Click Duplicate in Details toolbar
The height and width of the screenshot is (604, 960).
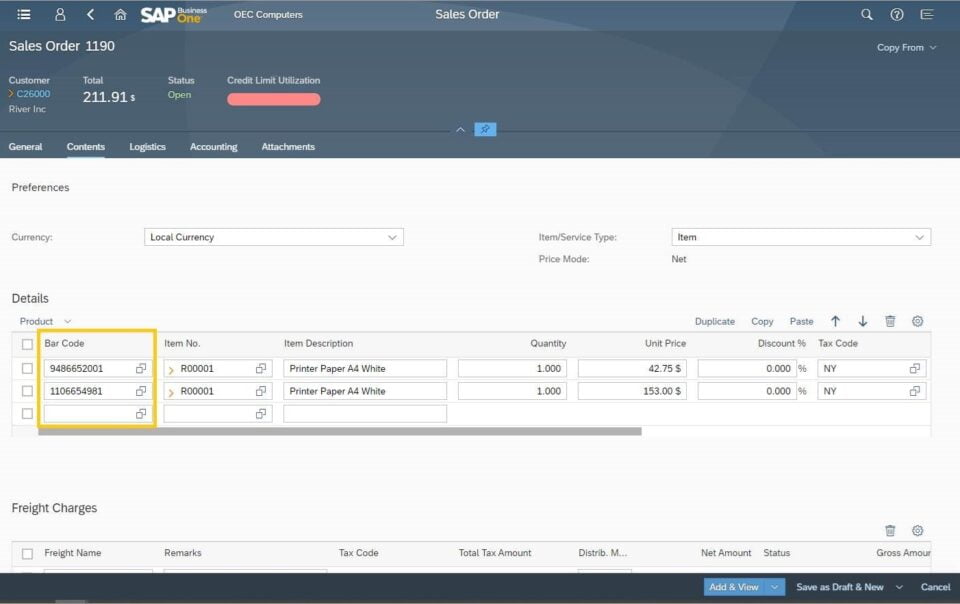714,321
